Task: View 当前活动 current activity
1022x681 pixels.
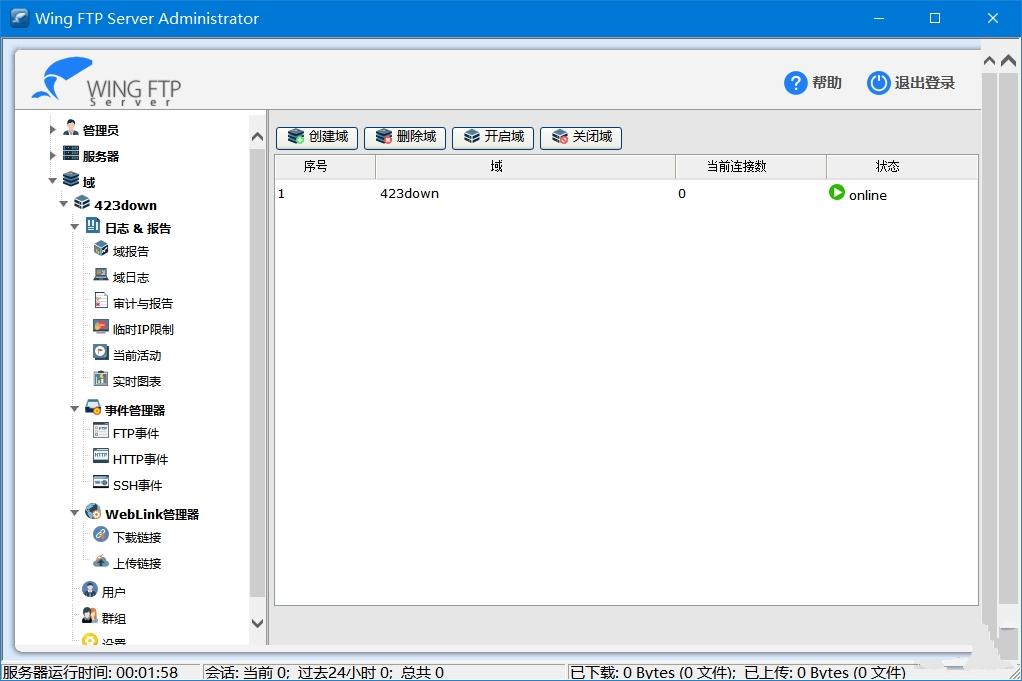Action: click(x=134, y=354)
